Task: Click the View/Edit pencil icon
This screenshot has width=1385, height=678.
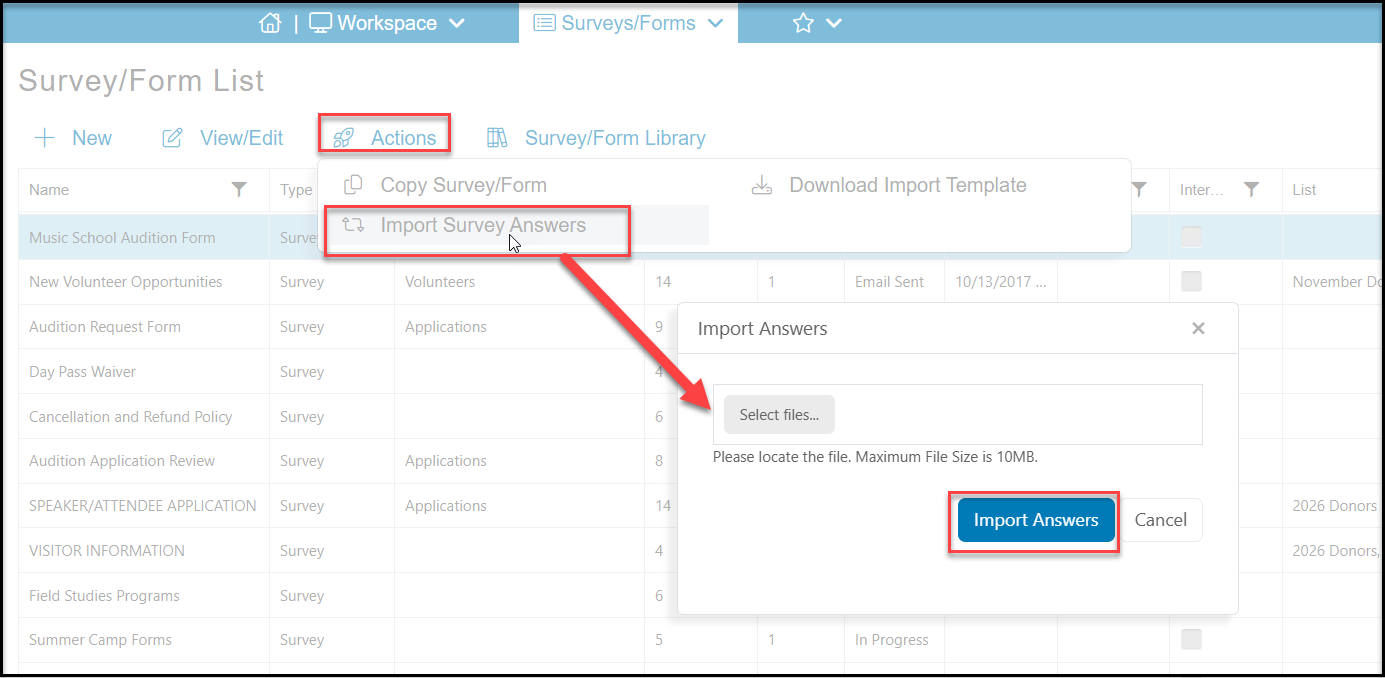Action: [172, 138]
